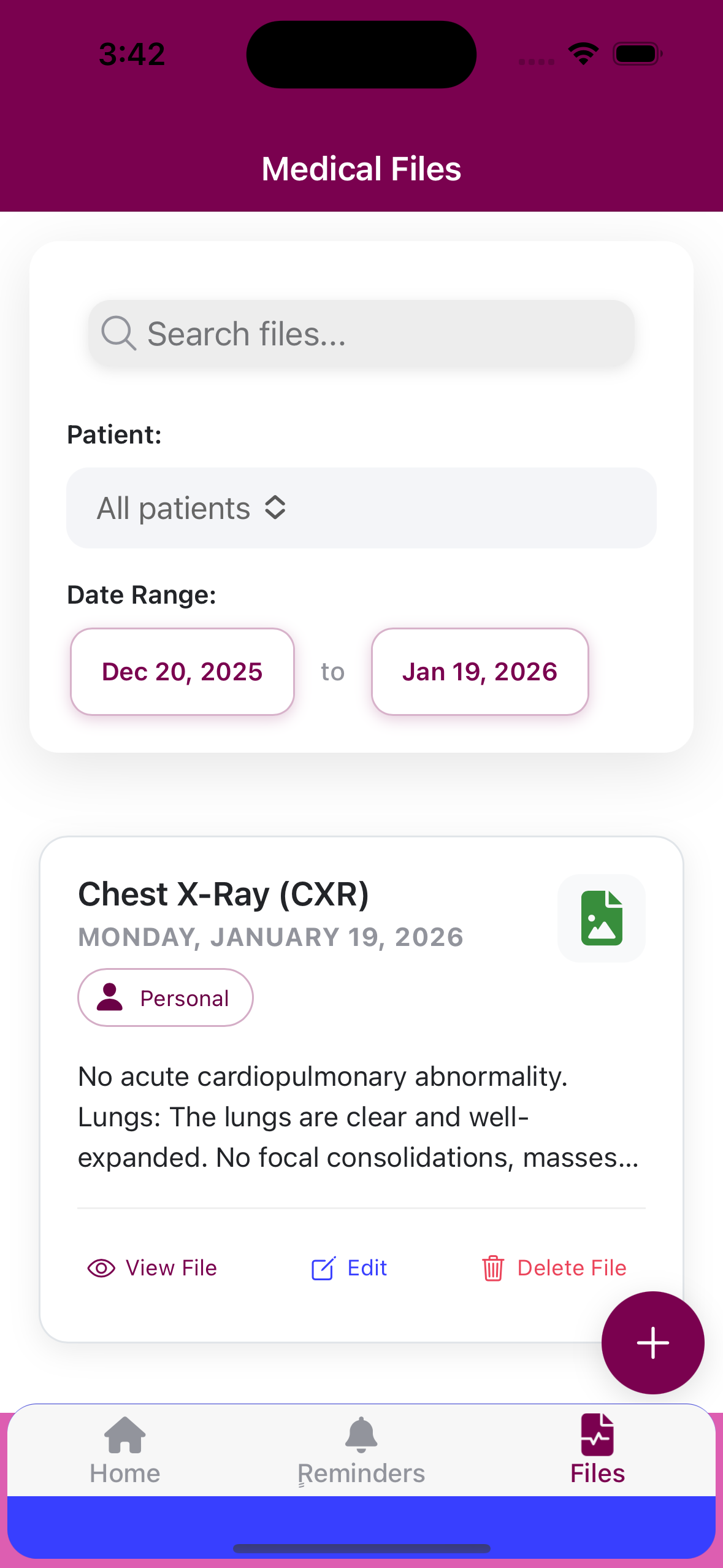
Task: Tap the Home house icon
Action: 125,1435
